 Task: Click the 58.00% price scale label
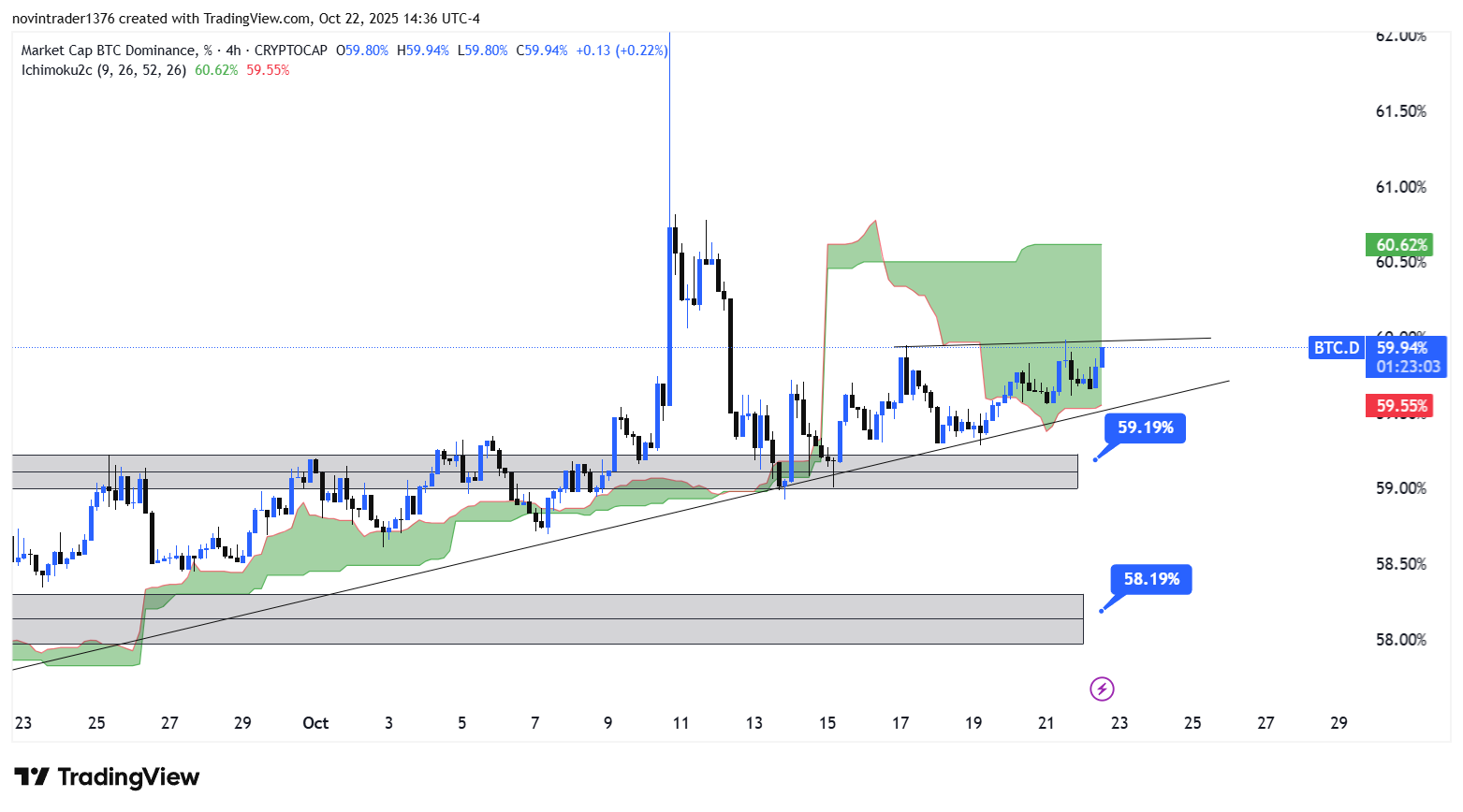click(1400, 640)
